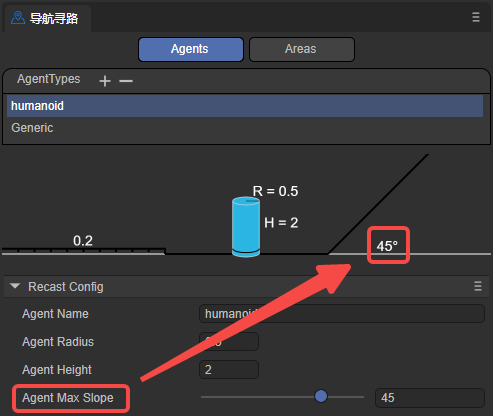Screen dimensions: 493x416
Task: Remove agent type with minus icon
Action: coord(126,81)
